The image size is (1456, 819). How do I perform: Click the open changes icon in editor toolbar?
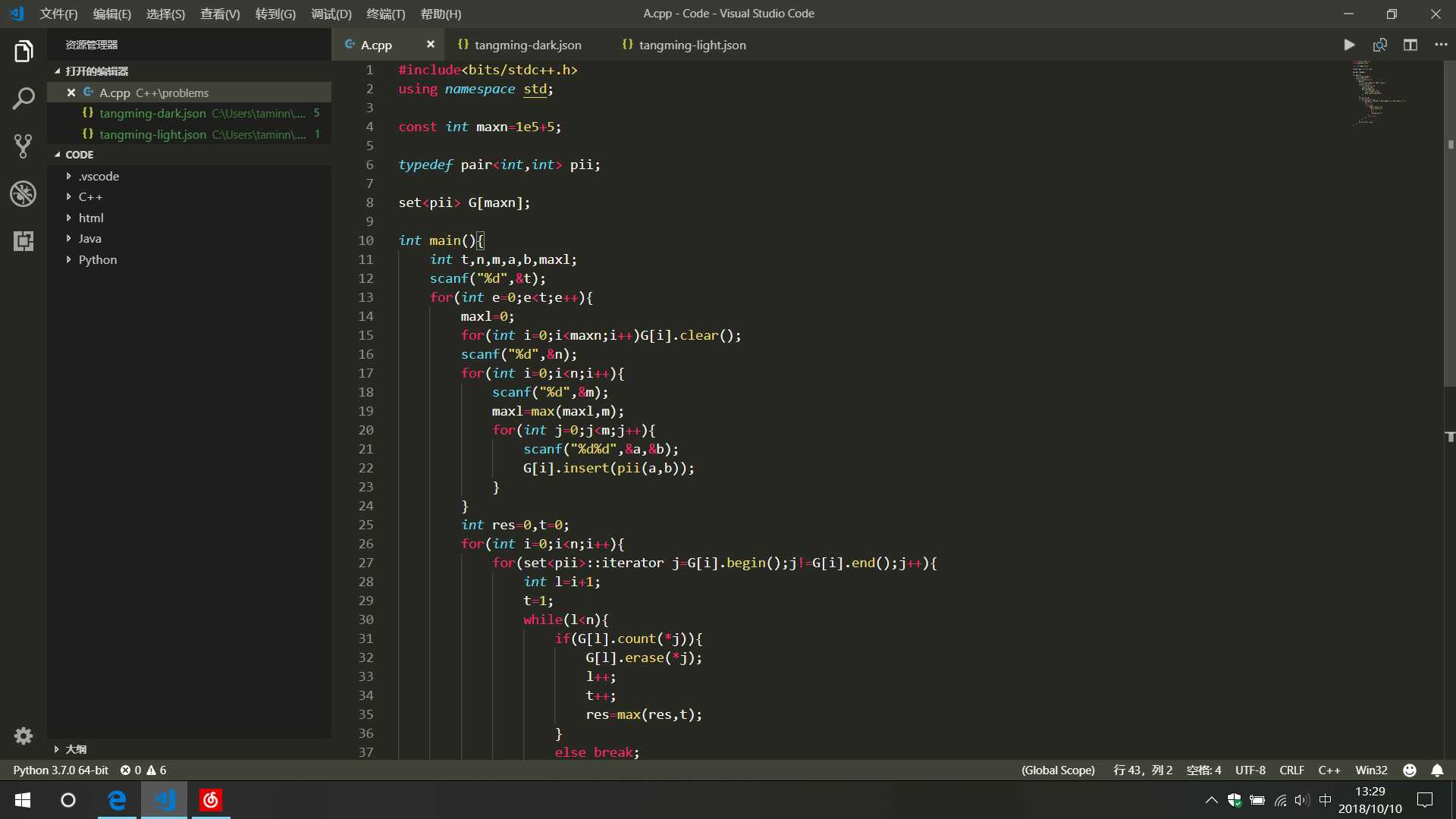tap(1380, 45)
